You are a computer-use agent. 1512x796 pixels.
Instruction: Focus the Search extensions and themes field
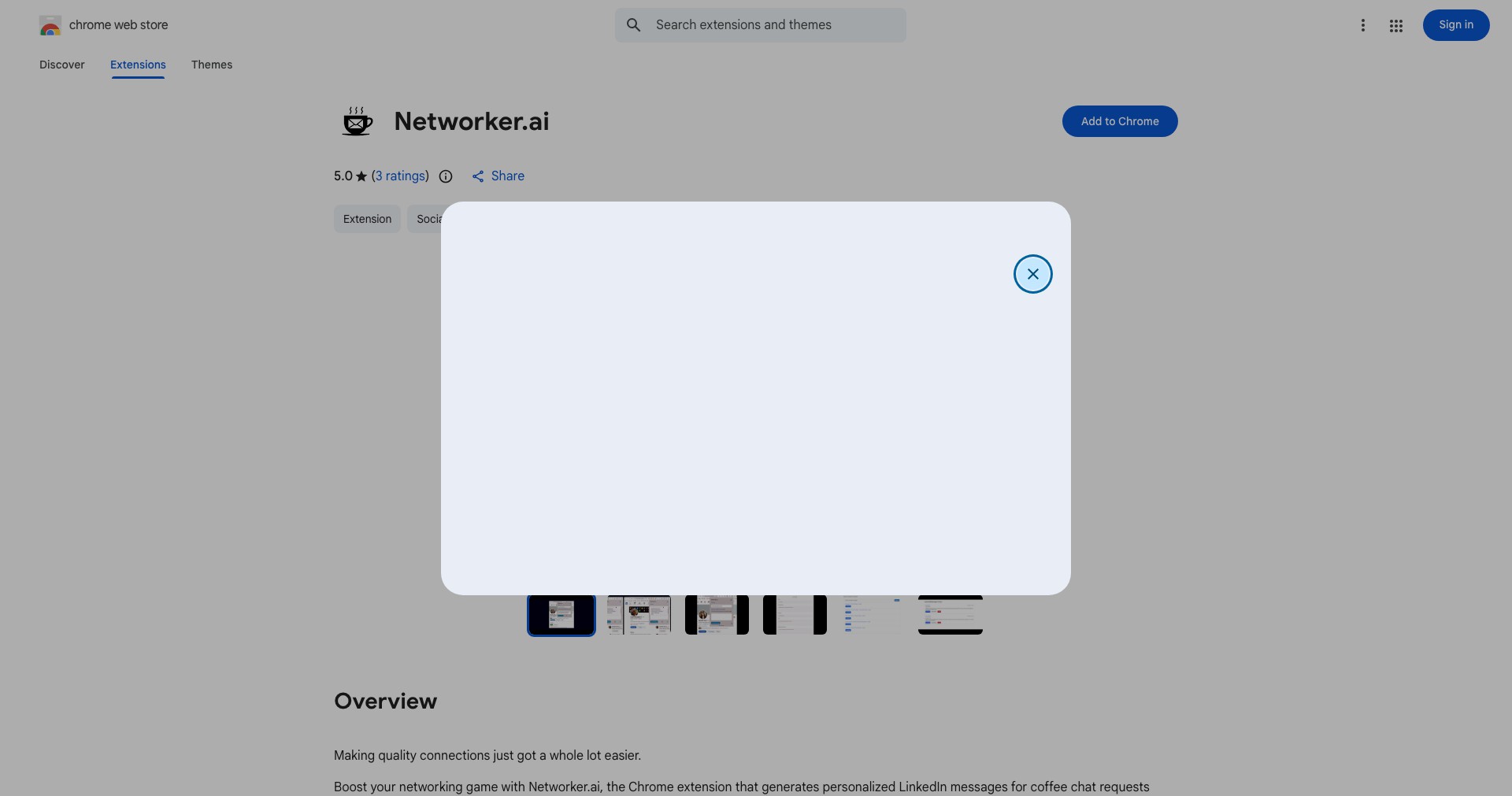click(760, 25)
